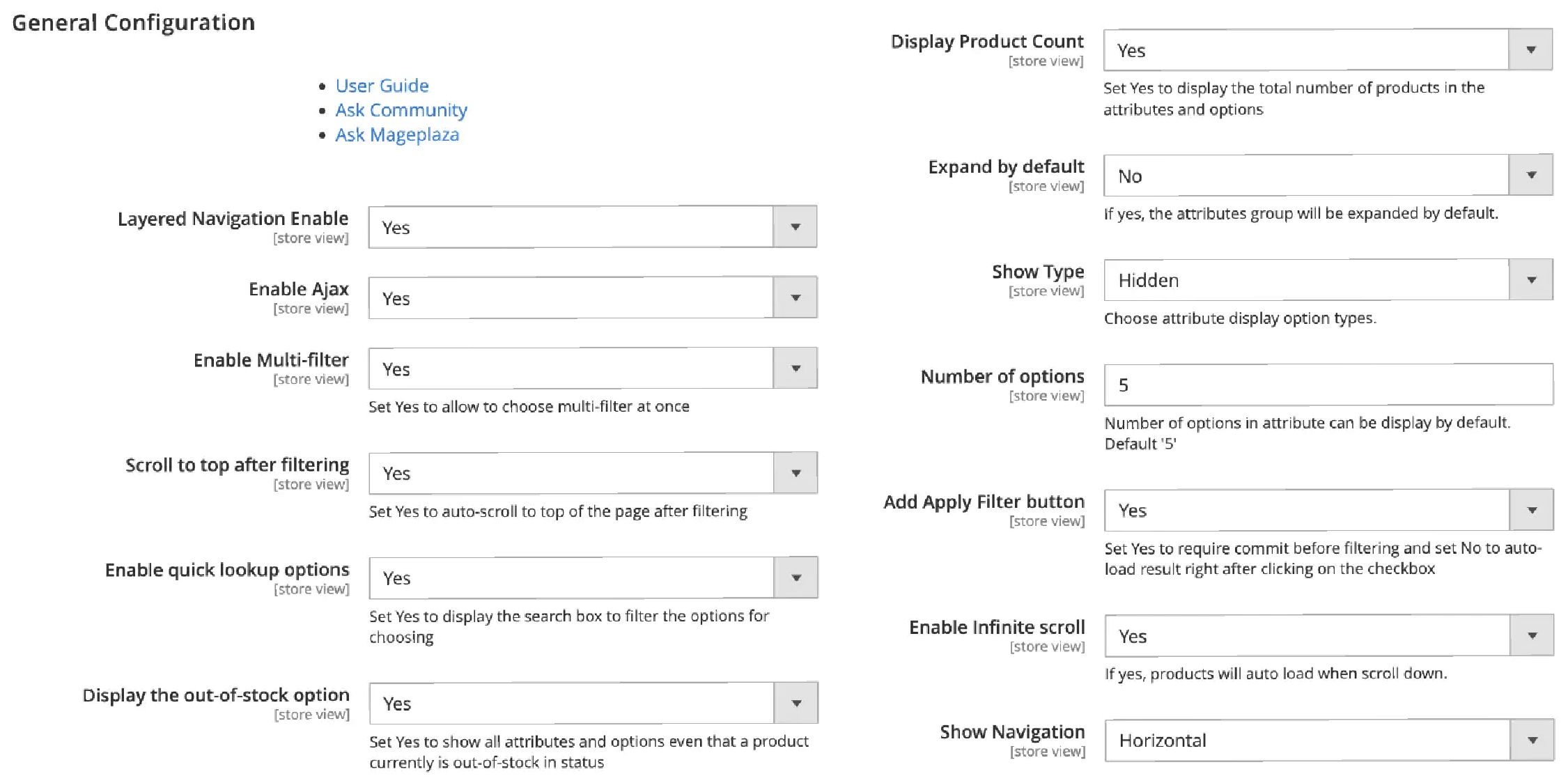The height and width of the screenshot is (783, 1568).
Task: Click the Enable Infinite scroll label
Action: pos(997,628)
